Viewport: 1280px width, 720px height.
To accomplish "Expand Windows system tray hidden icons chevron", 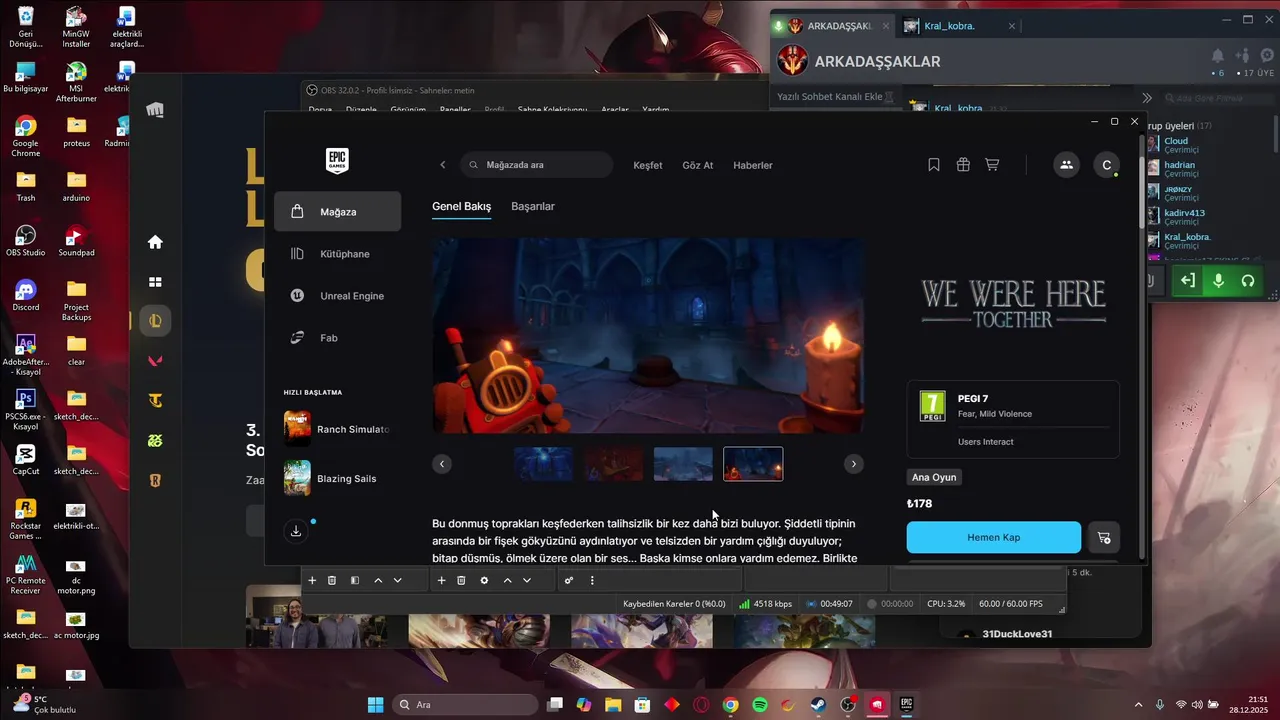I will tap(1138, 705).
